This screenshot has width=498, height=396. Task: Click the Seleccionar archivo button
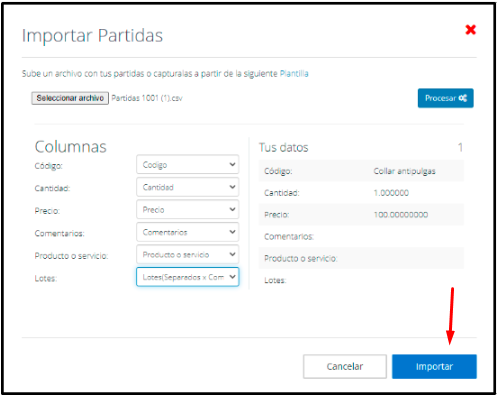70,98
